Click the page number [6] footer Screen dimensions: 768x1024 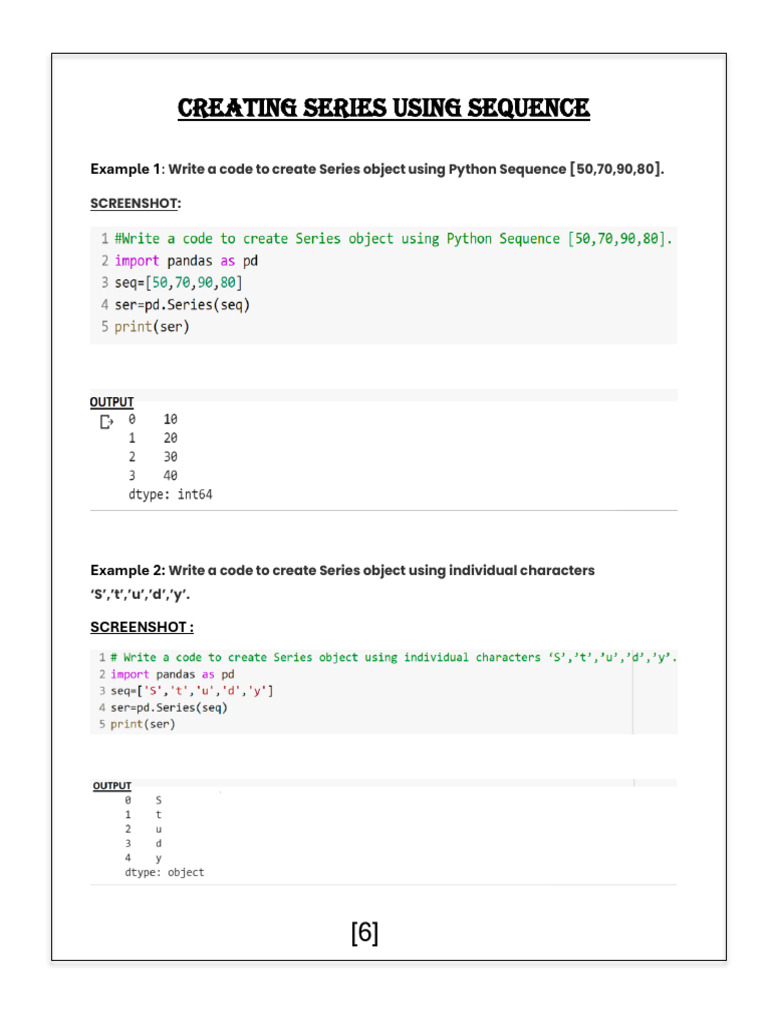point(365,933)
